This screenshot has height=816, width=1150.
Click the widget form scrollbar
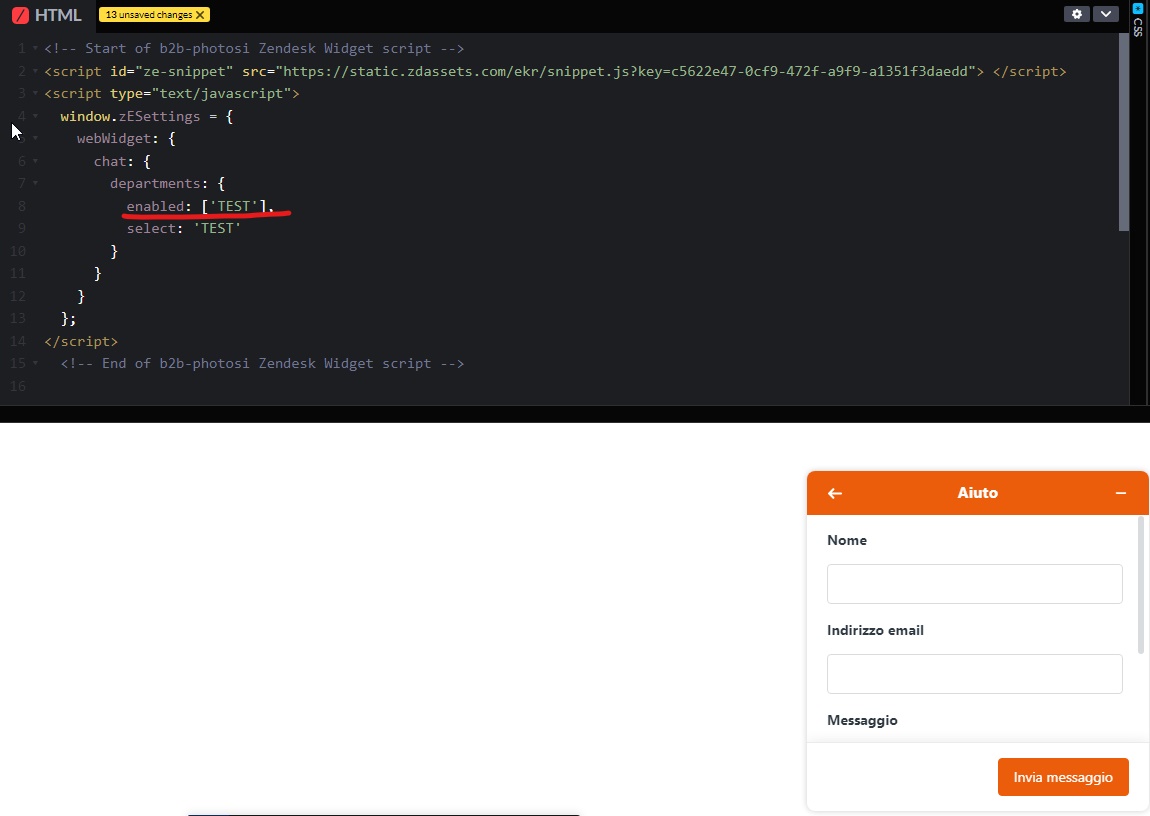click(1141, 585)
